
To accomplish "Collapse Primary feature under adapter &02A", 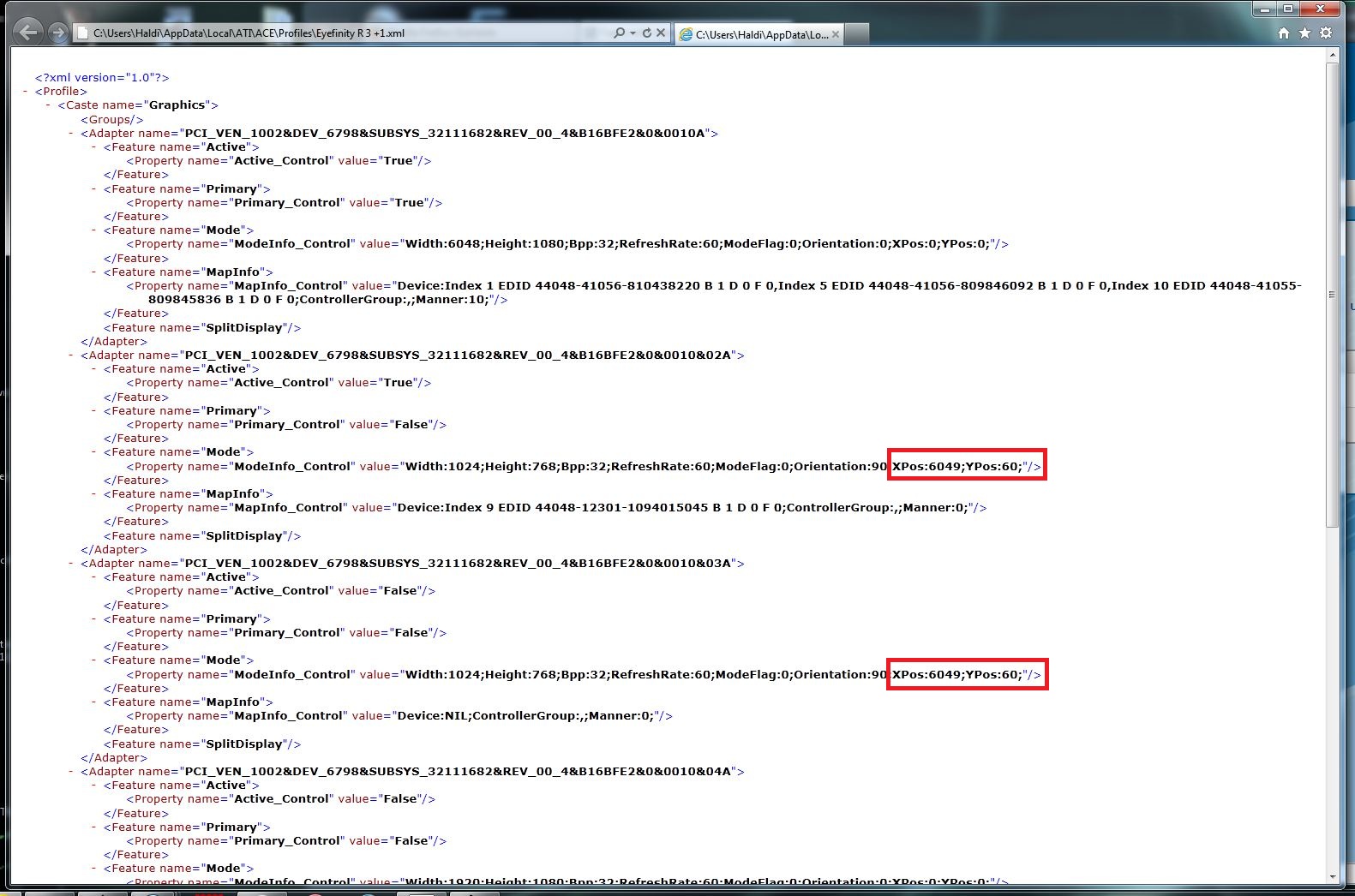I will (94, 410).
